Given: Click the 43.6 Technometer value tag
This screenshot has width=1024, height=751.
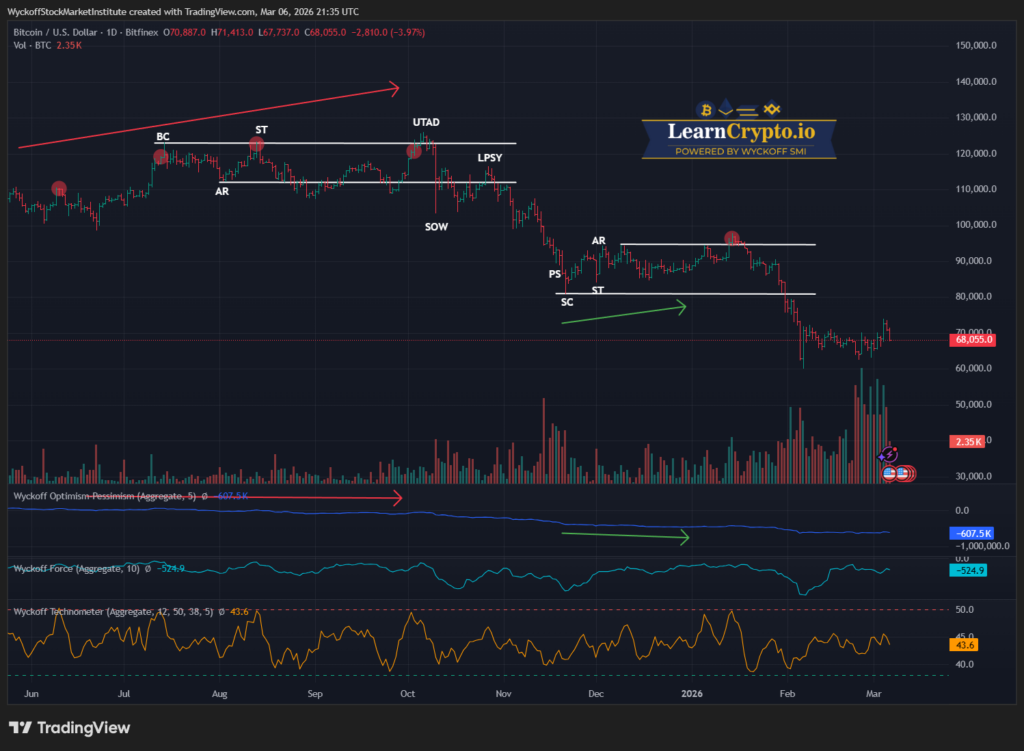Looking at the screenshot, I should coord(963,645).
